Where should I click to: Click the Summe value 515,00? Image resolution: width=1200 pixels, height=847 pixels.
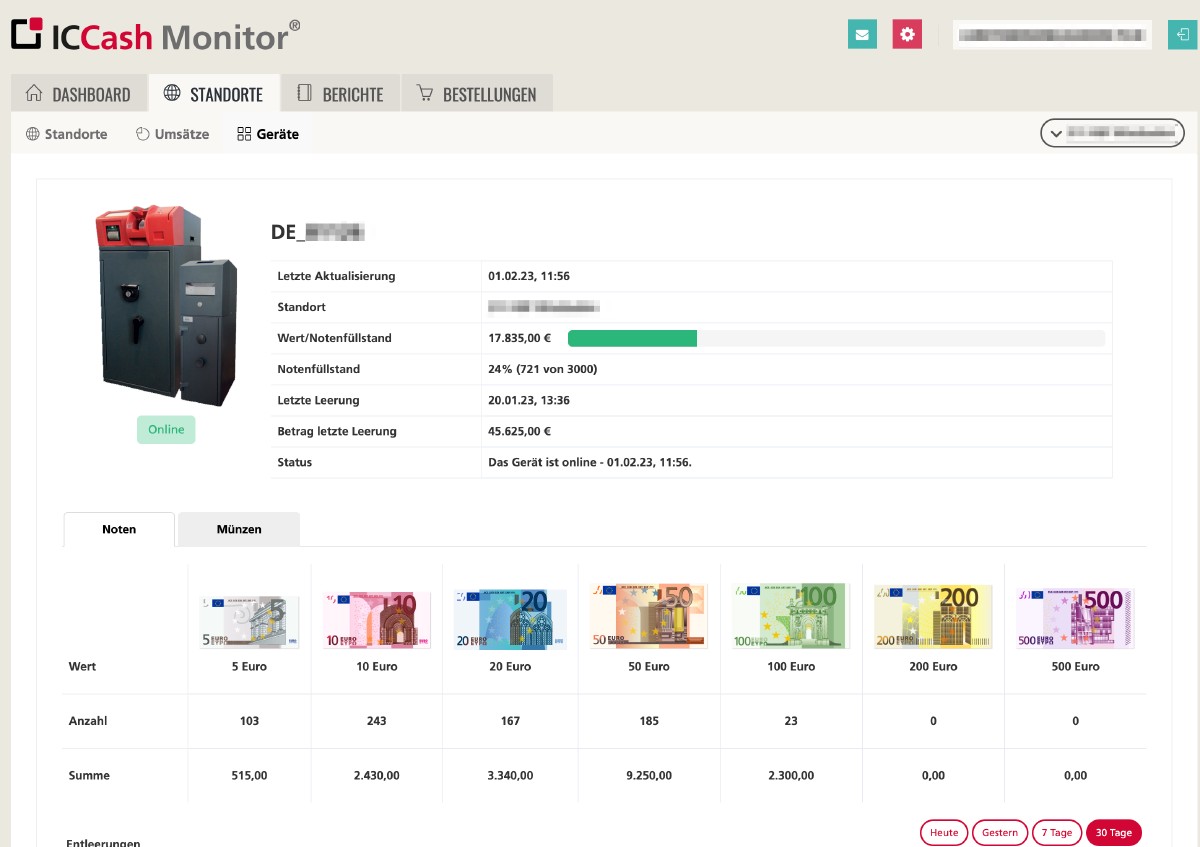click(x=249, y=776)
